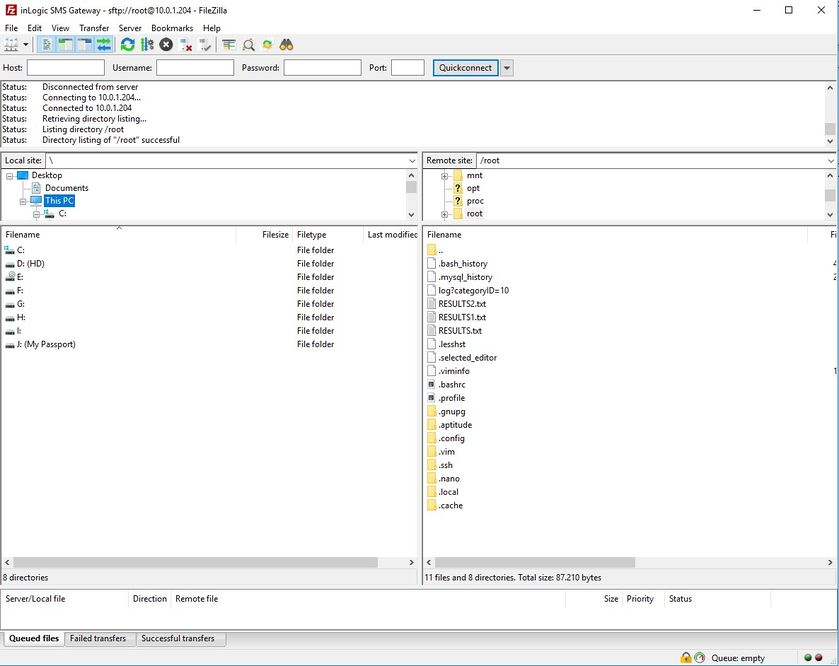Click the lock encryption icon in status bar
Viewport: 839px width, 666px height.
[x=686, y=658]
